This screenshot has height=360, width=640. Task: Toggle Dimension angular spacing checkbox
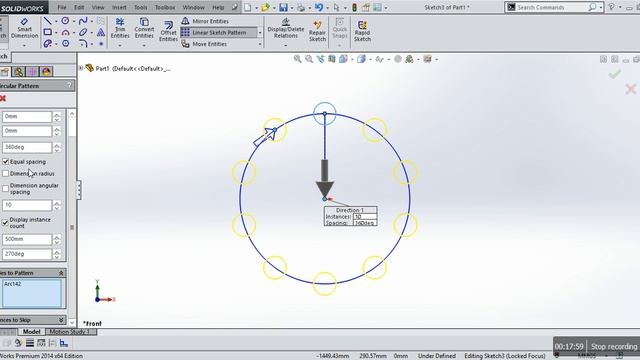(x=5, y=188)
